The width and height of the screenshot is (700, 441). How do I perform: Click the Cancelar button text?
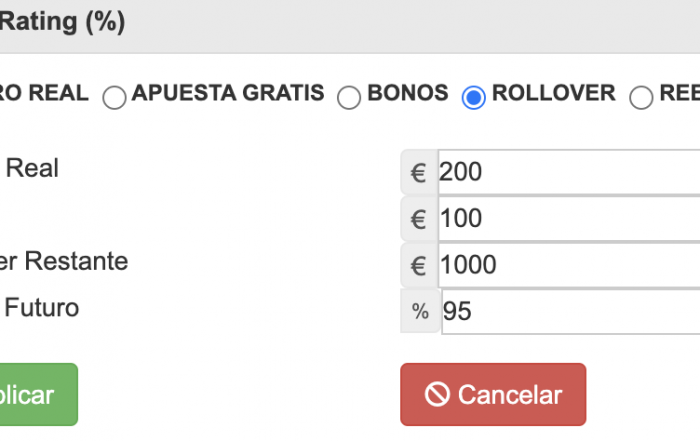click(x=510, y=395)
